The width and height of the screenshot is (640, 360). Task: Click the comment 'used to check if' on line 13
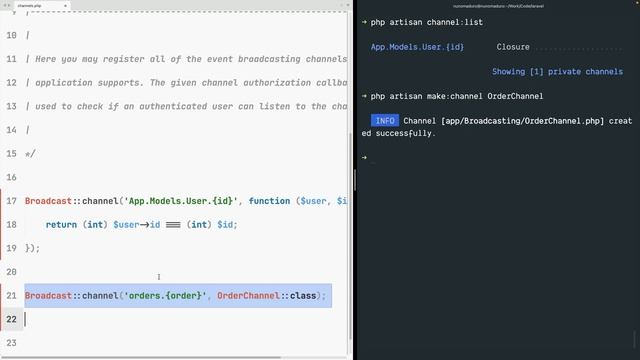click(77, 107)
